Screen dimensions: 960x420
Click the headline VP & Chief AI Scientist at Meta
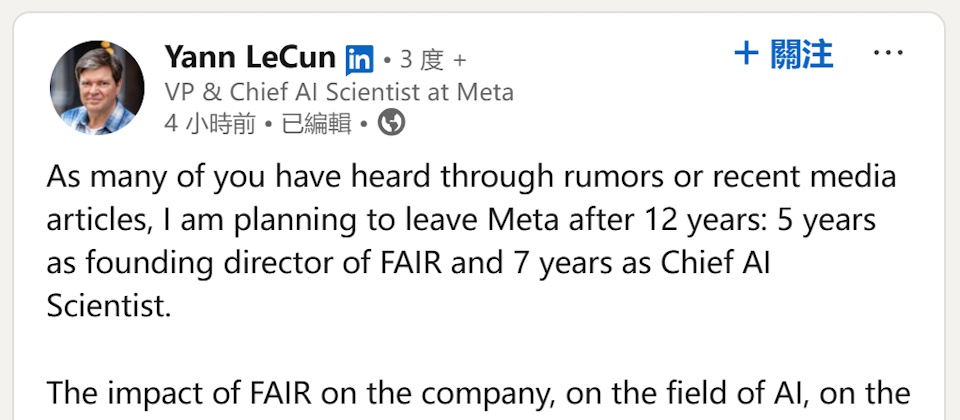pos(339,92)
